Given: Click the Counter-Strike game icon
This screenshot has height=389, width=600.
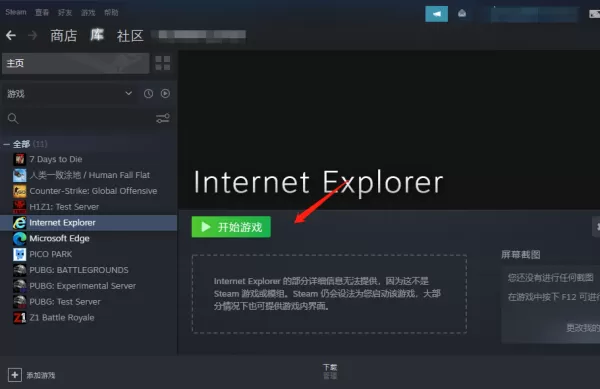Looking at the screenshot, I should point(20,191).
